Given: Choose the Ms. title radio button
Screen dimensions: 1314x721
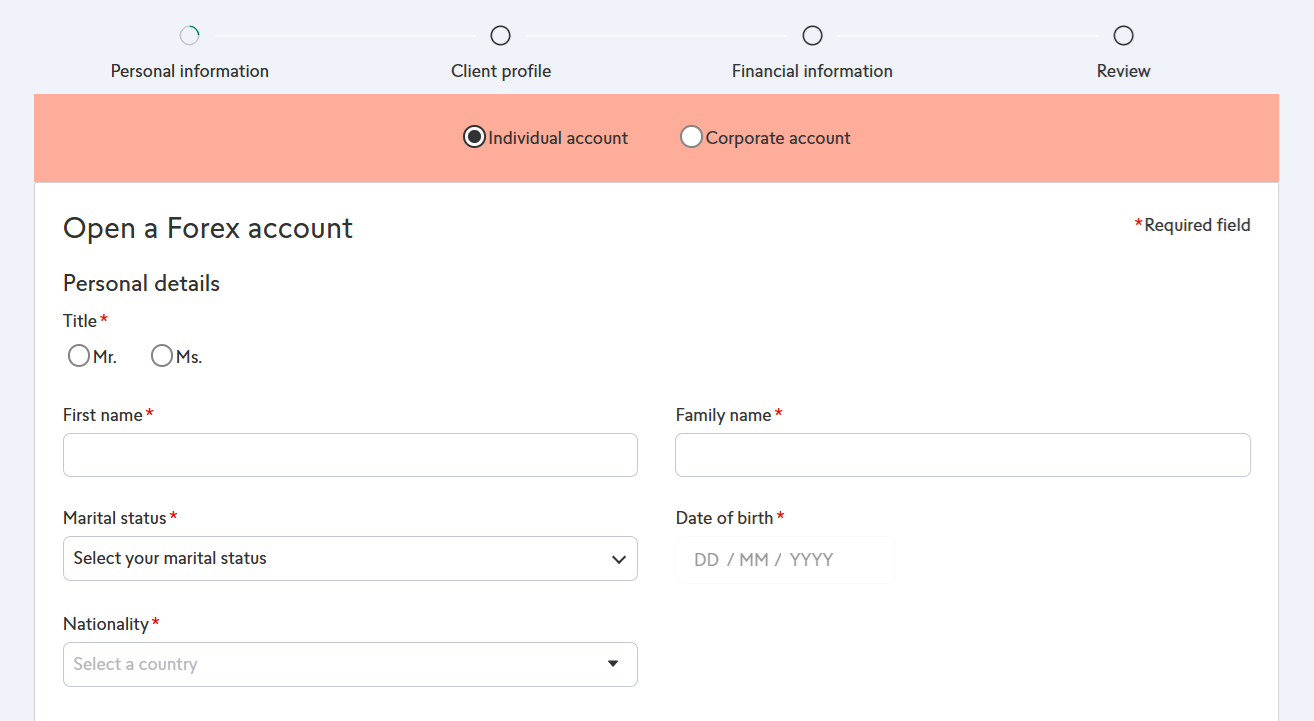Looking at the screenshot, I should pyautogui.click(x=162, y=356).
